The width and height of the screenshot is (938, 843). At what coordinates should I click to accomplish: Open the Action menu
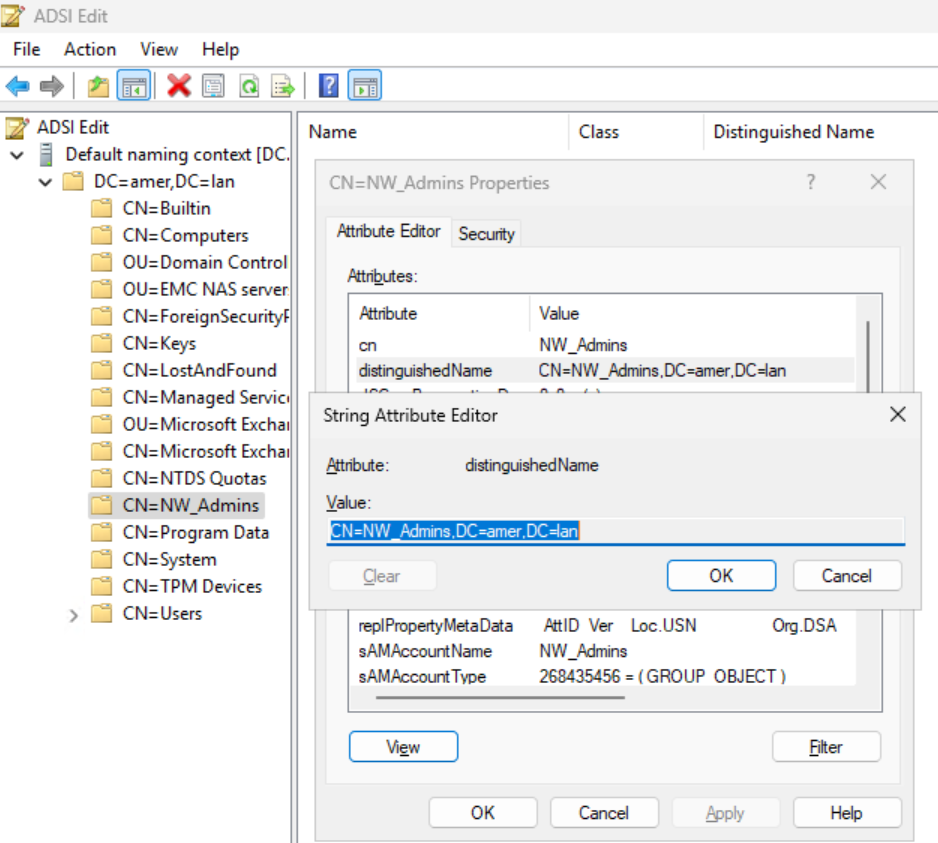click(x=89, y=49)
